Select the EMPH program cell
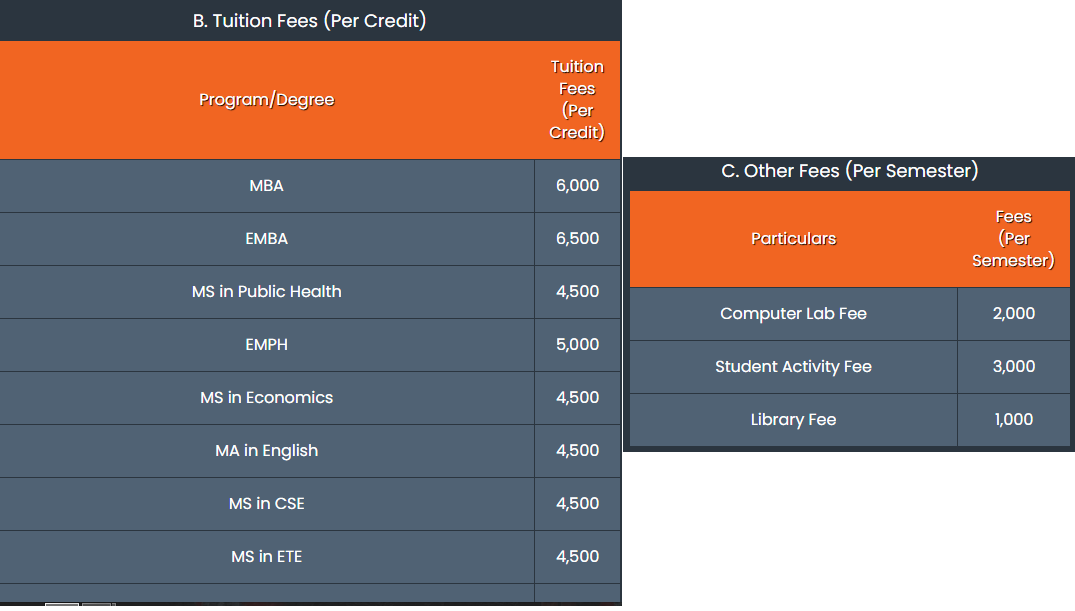Viewport: 1075px width, 611px height. (267, 345)
